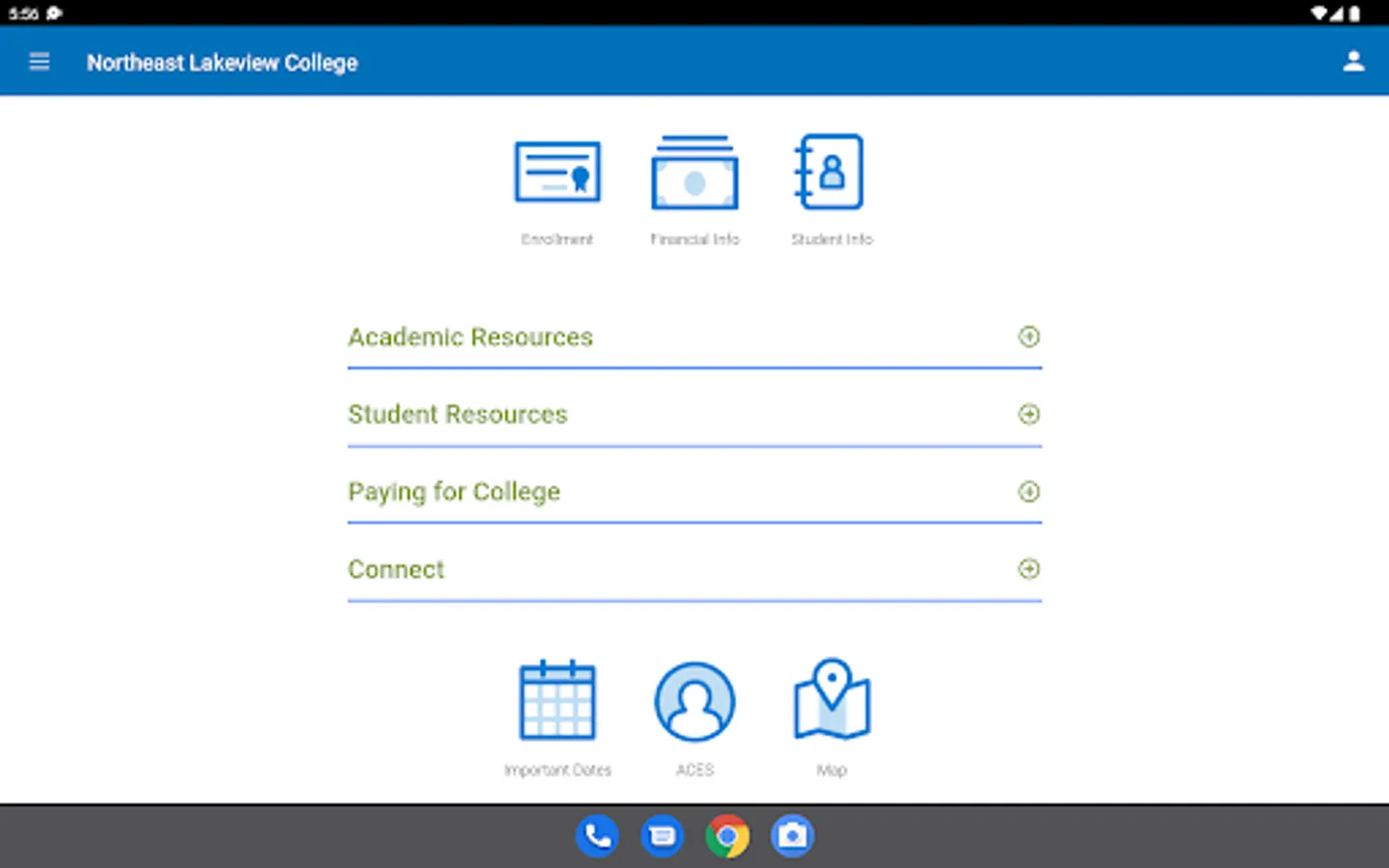Launch the Camera app from dock

(x=793, y=836)
